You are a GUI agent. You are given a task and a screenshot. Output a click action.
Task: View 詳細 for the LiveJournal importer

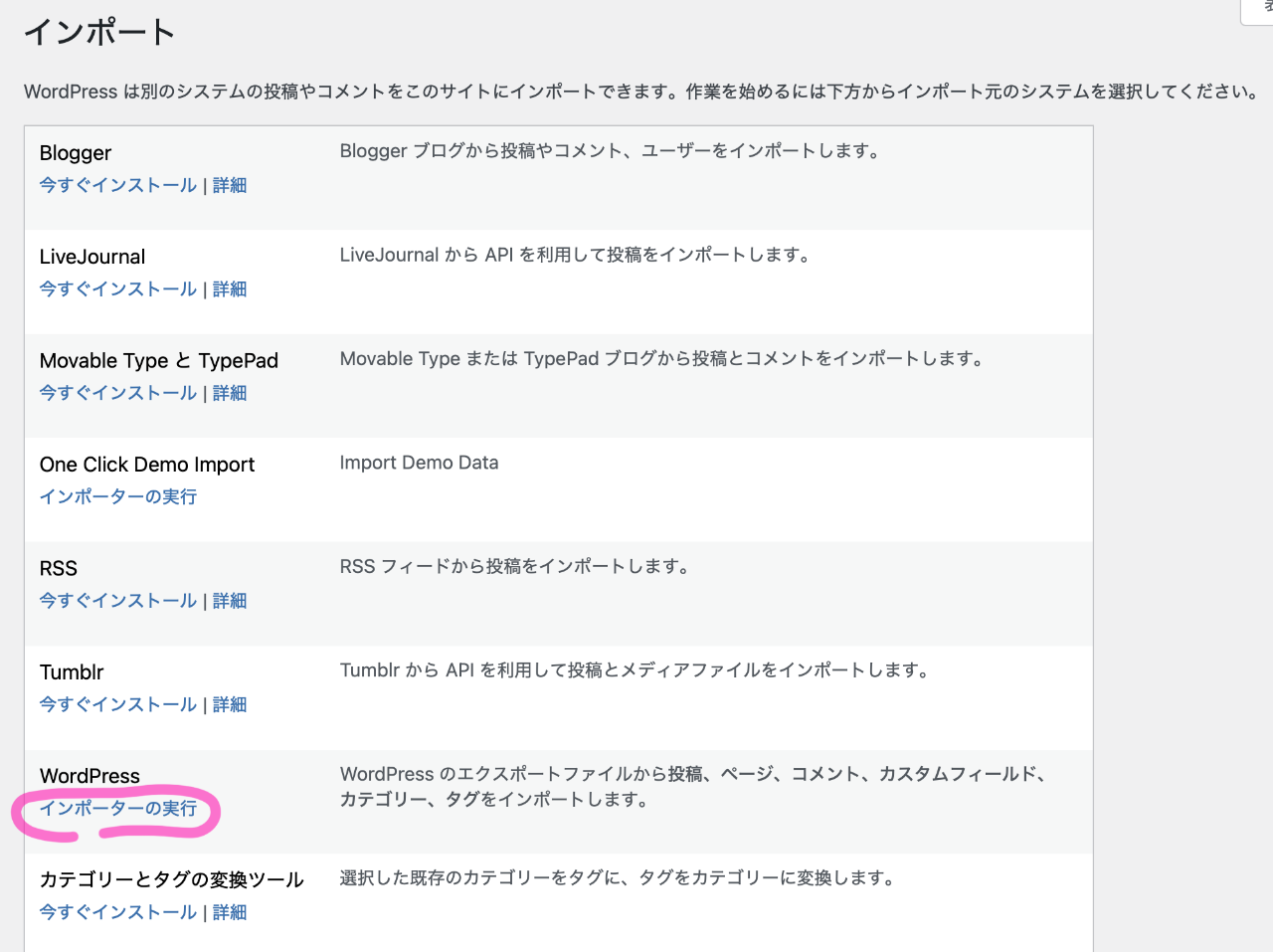pyautogui.click(x=230, y=289)
